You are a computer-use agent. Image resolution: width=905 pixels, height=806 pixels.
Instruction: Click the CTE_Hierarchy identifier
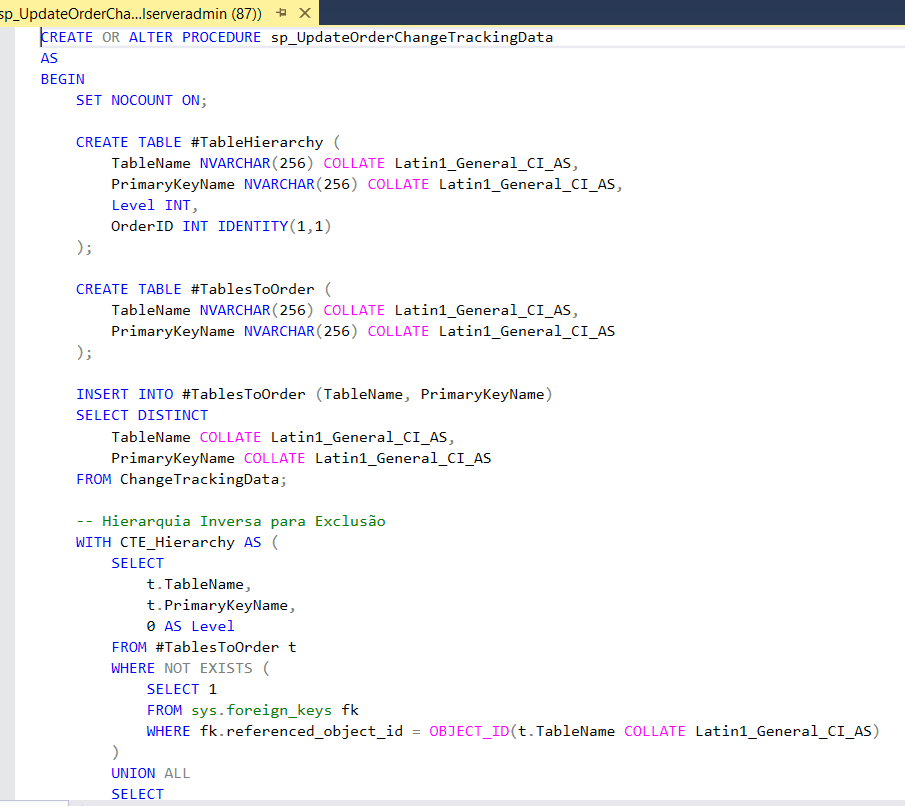pos(177,543)
